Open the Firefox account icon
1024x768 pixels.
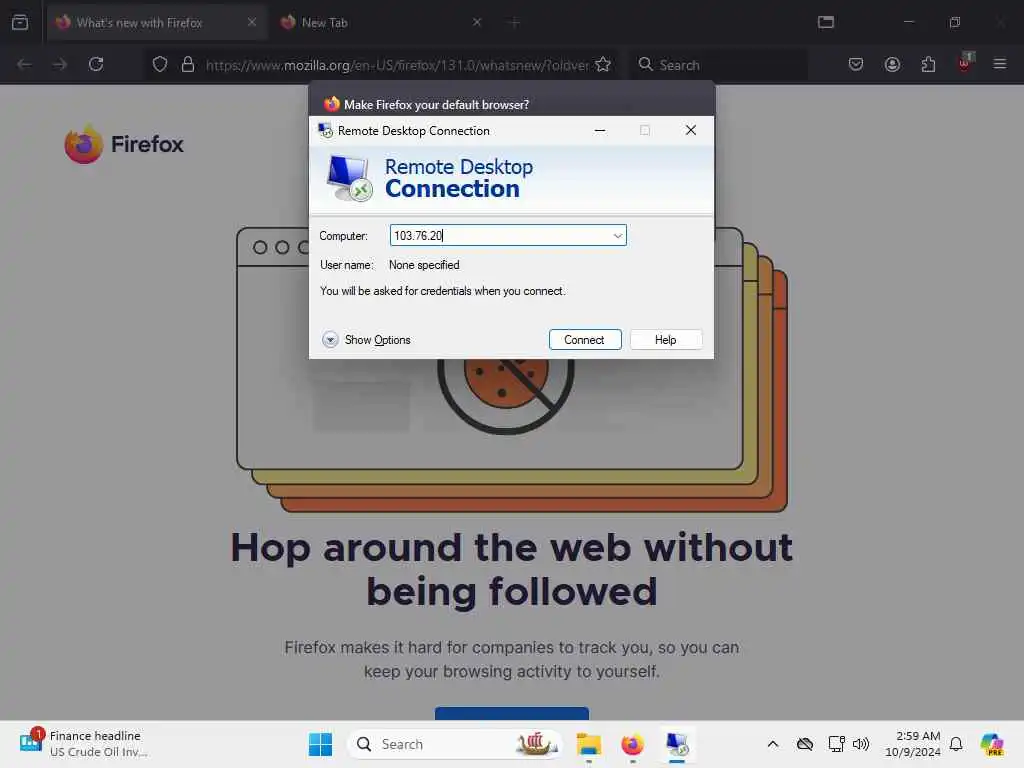click(x=892, y=64)
